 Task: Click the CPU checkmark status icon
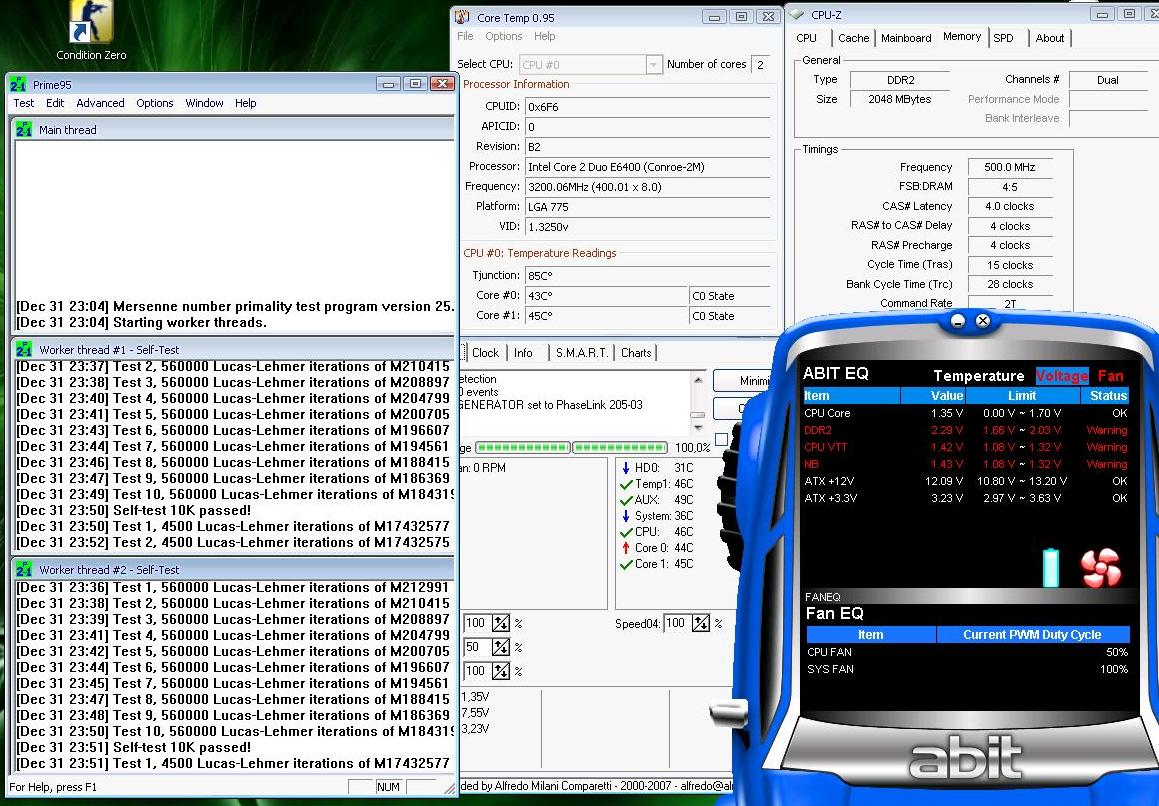coord(625,532)
